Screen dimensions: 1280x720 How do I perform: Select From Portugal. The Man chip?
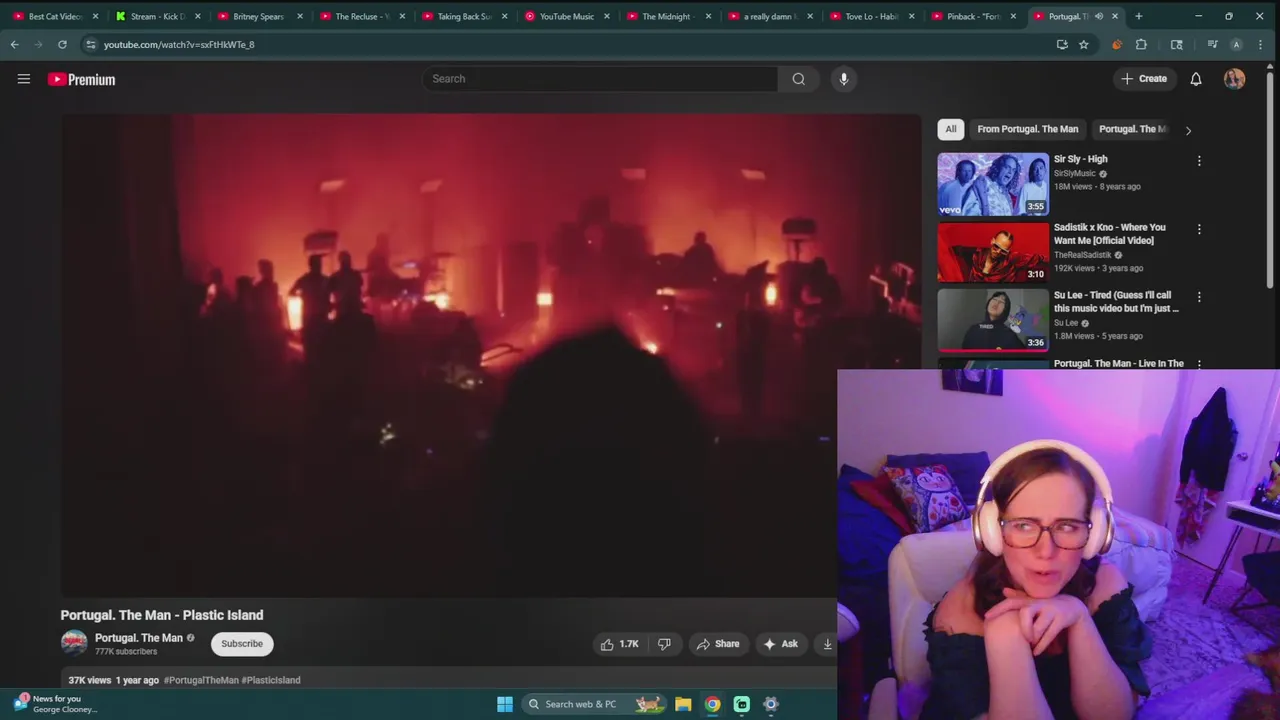1027,129
